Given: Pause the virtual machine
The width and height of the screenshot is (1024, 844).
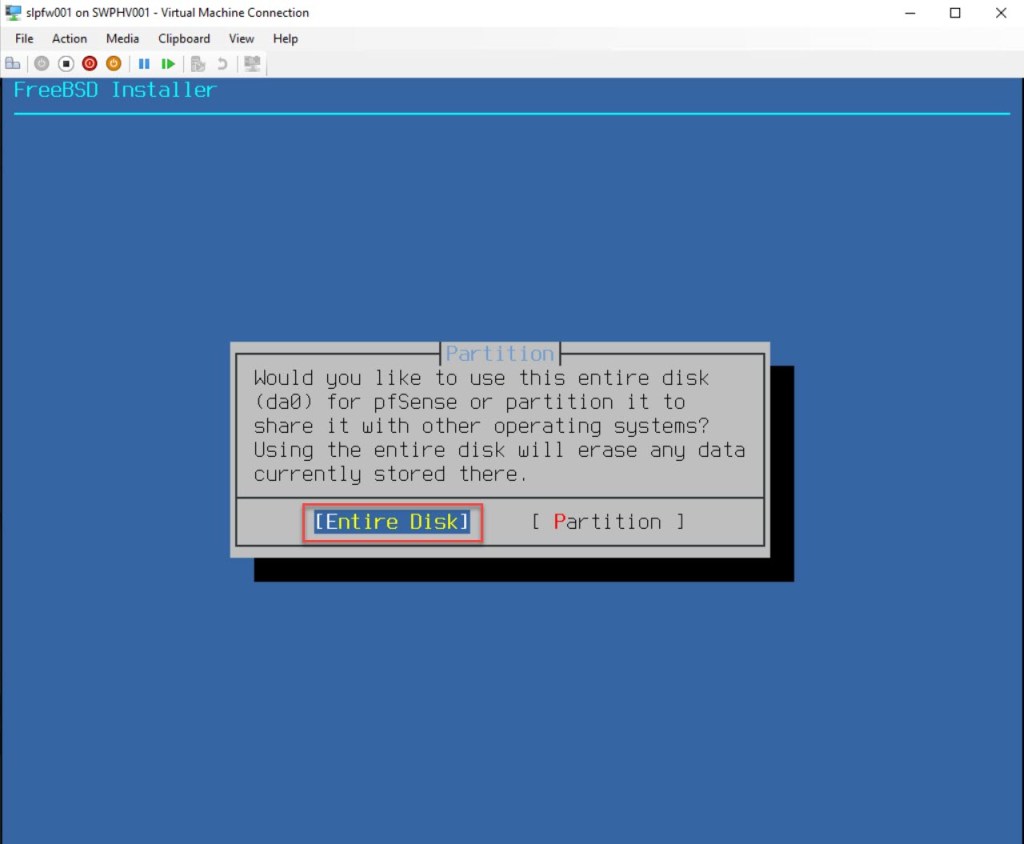Looking at the screenshot, I should click(x=144, y=64).
